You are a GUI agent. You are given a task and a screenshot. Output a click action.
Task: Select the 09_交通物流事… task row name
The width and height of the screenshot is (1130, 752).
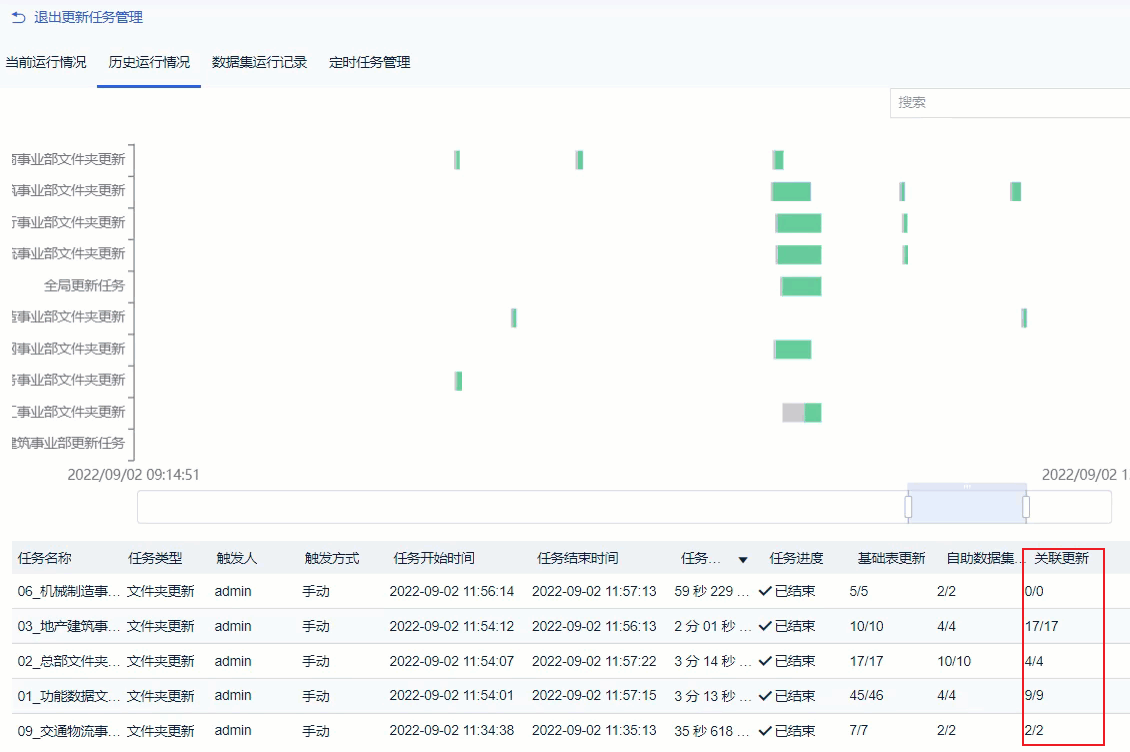click(69, 730)
